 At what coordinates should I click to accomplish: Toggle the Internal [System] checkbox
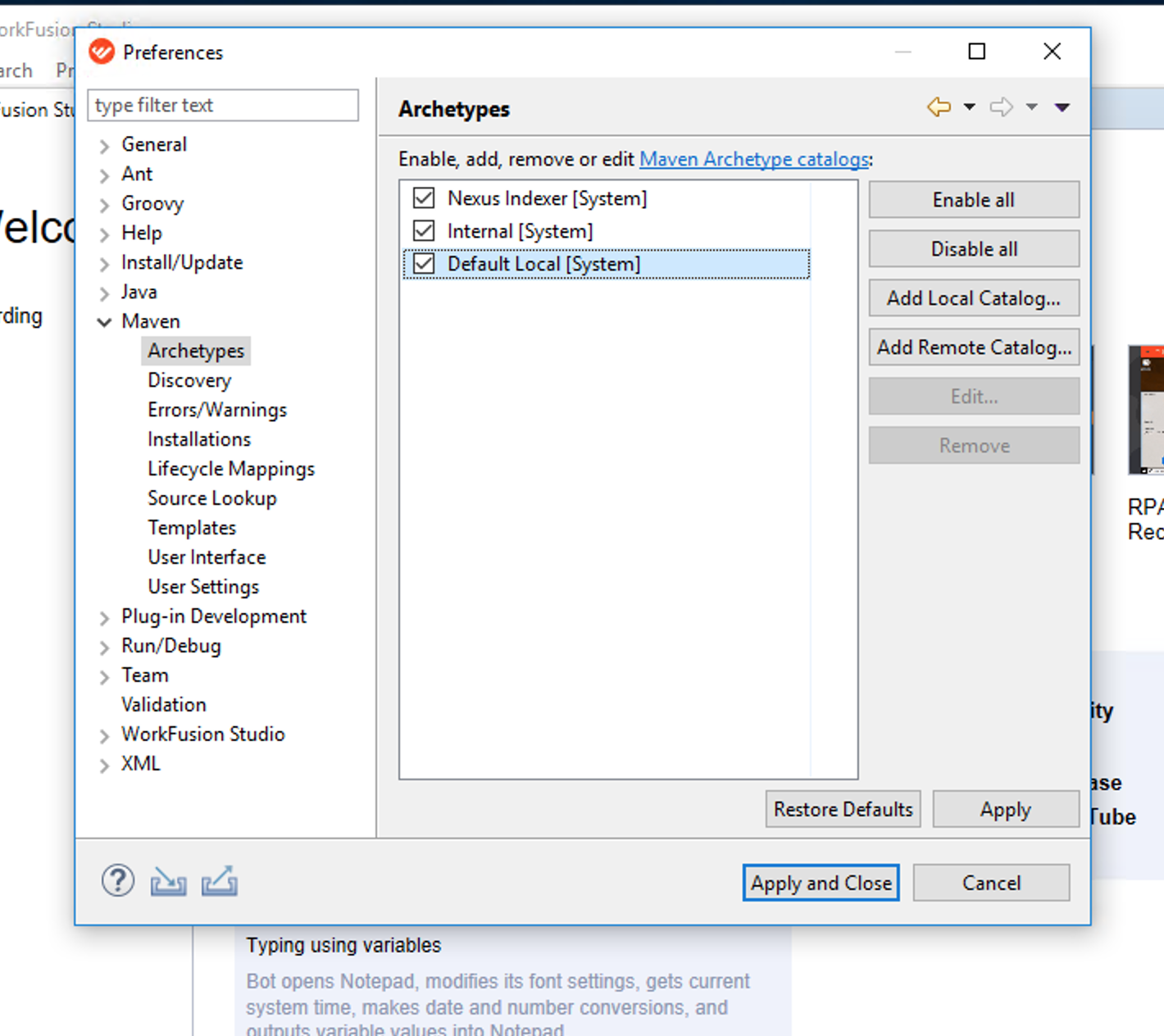click(424, 230)
